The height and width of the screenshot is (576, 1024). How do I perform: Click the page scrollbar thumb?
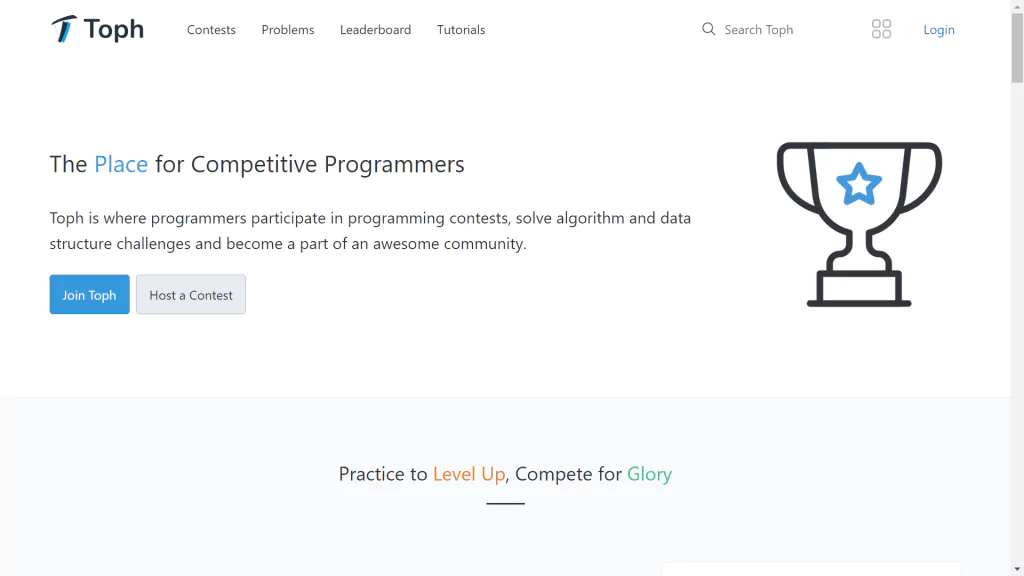click(1017, 47)
